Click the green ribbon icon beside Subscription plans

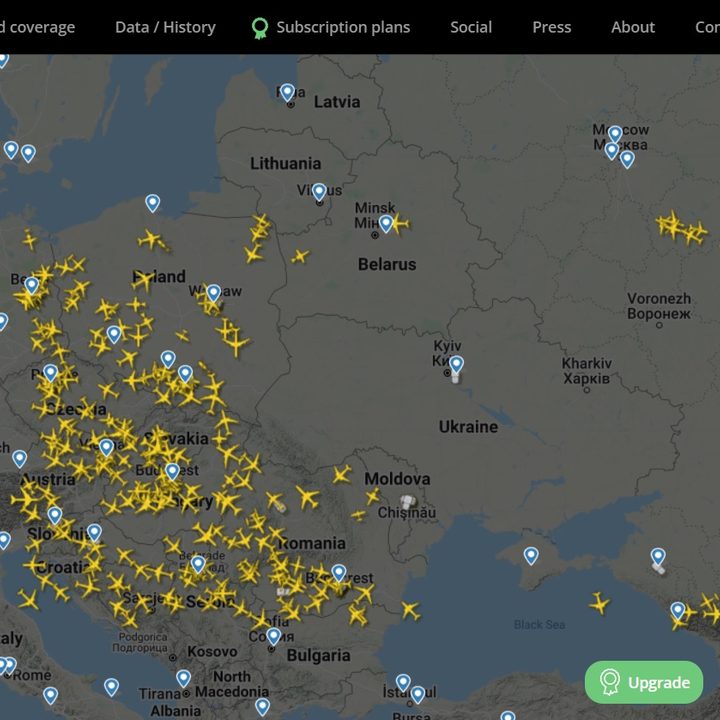pos(260,28)
